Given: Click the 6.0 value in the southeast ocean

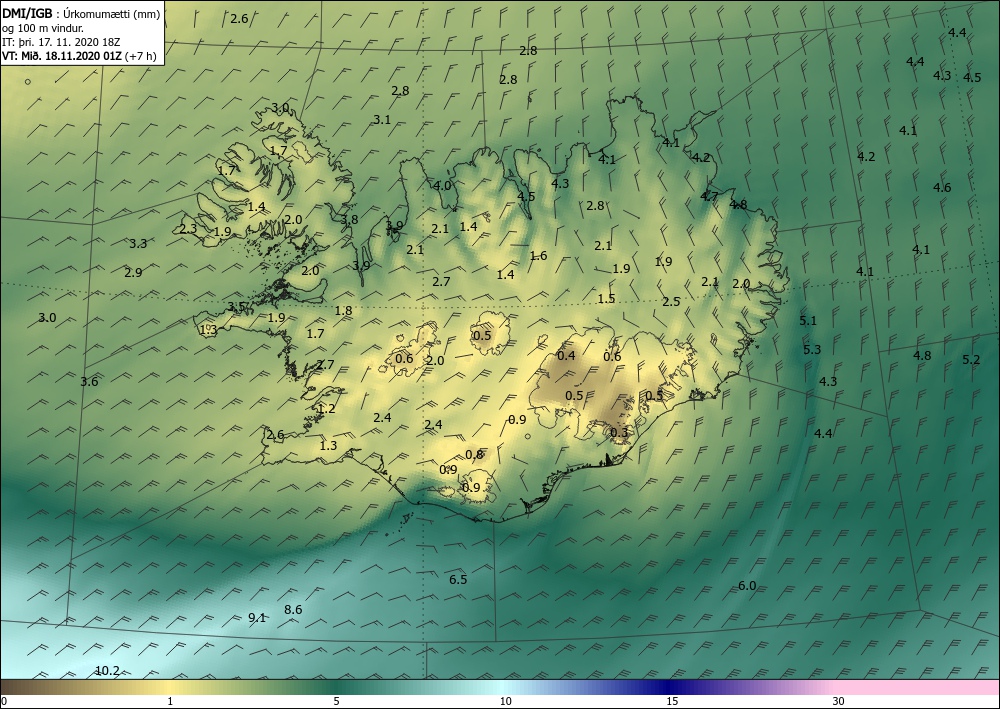Looking at the screenshot, I should point(747,585).
